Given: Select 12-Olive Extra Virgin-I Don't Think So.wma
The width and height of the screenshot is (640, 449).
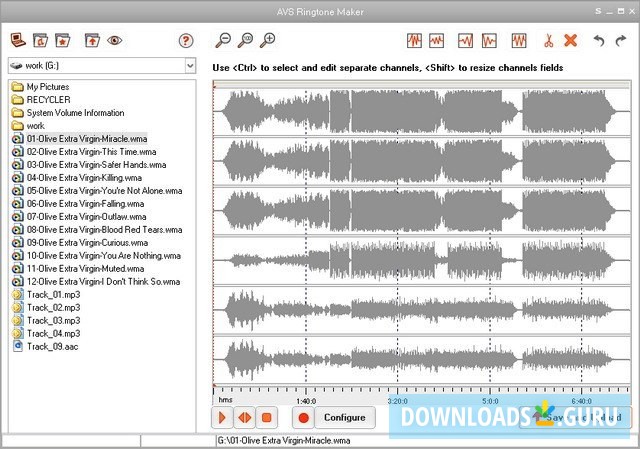Looking at the screenshot, I should [103, 282].
